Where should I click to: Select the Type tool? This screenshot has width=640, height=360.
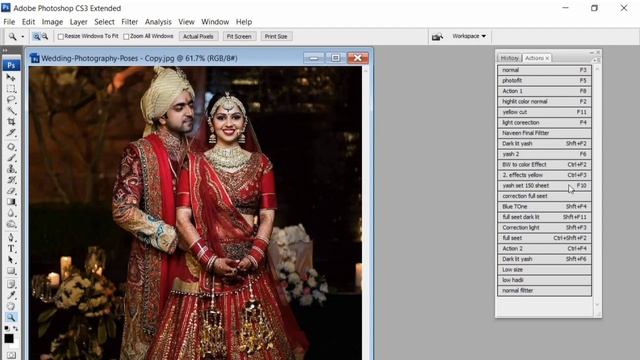(11, 249)
